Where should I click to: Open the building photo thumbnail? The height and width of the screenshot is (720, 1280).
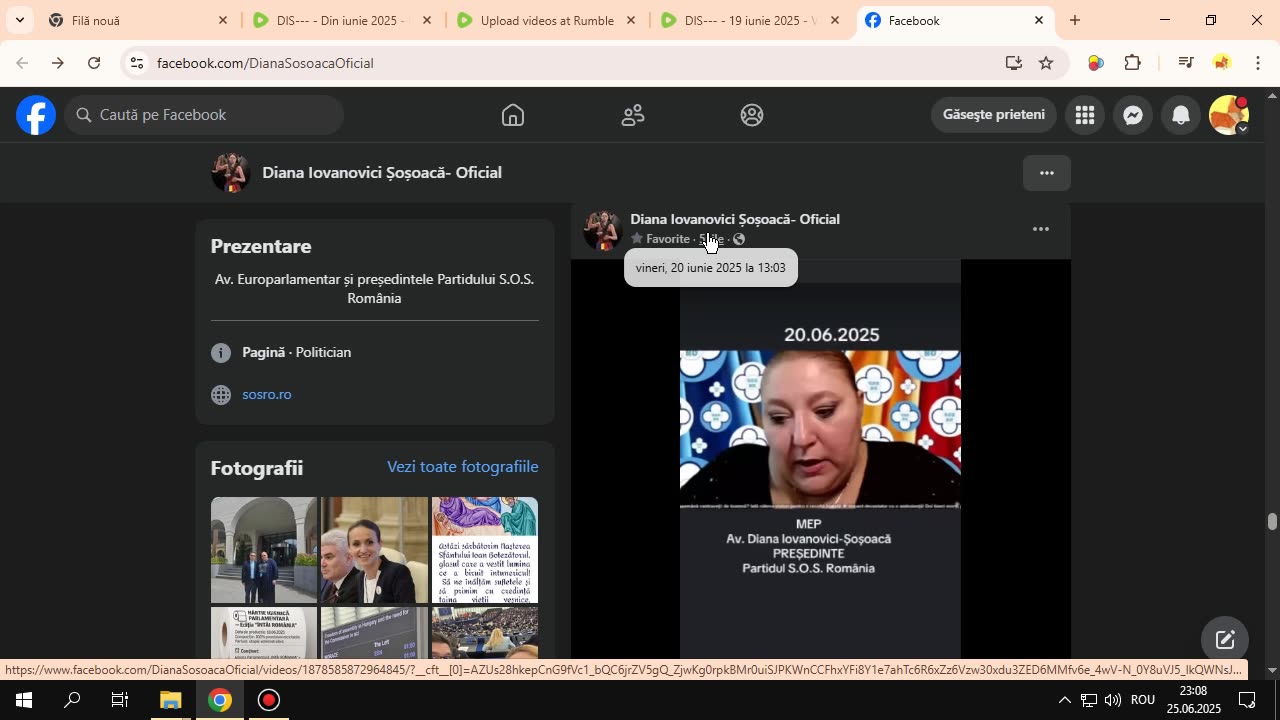point(264,550)
